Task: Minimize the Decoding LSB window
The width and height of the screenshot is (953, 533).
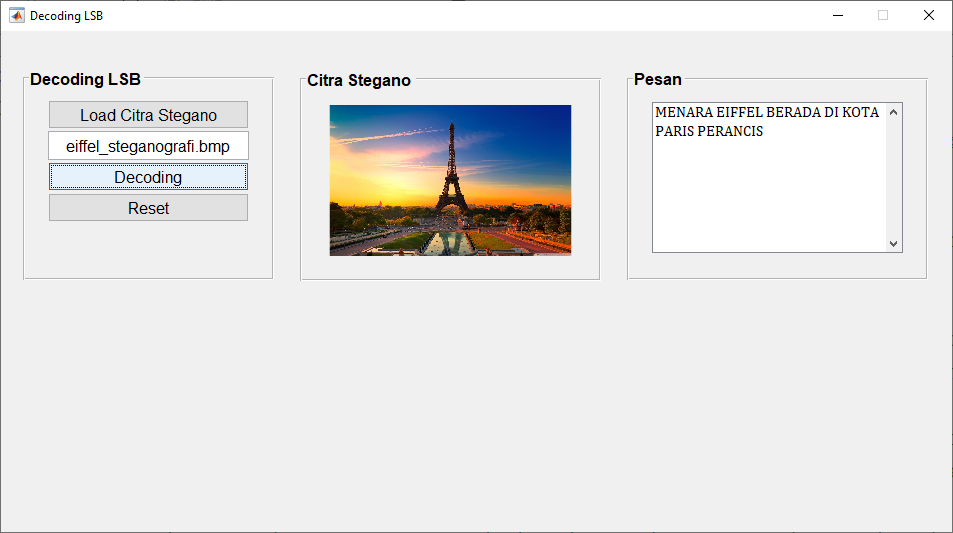Action: 837,15
